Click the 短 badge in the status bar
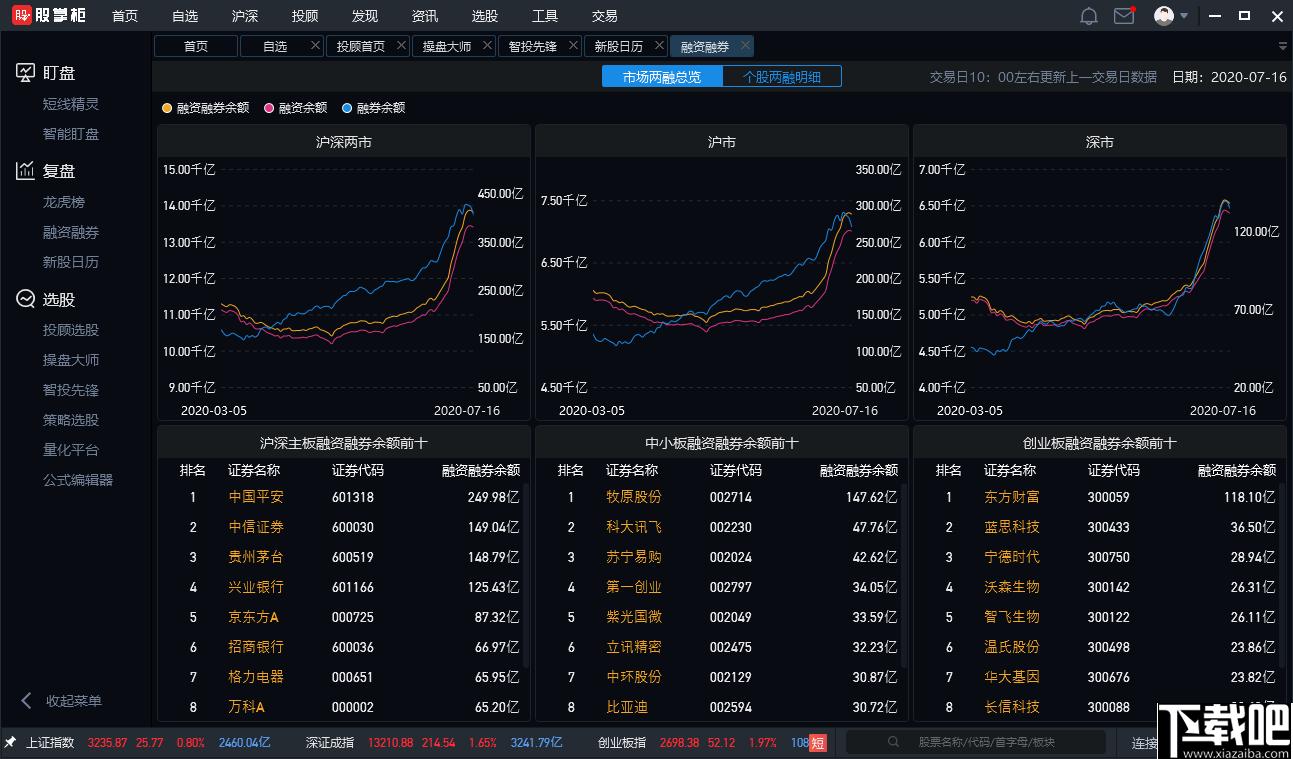The image size is (1293, 759). (818, 743)
